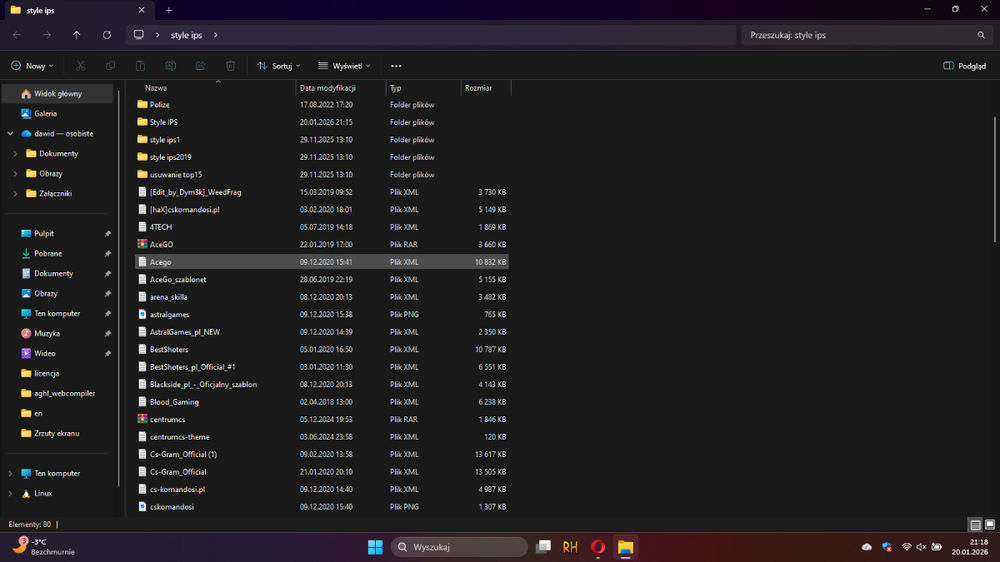Open the three-dots more options menu
The width and height of the screenshot is (1000, 562).
pyautogui.click(x=396, y=66)
